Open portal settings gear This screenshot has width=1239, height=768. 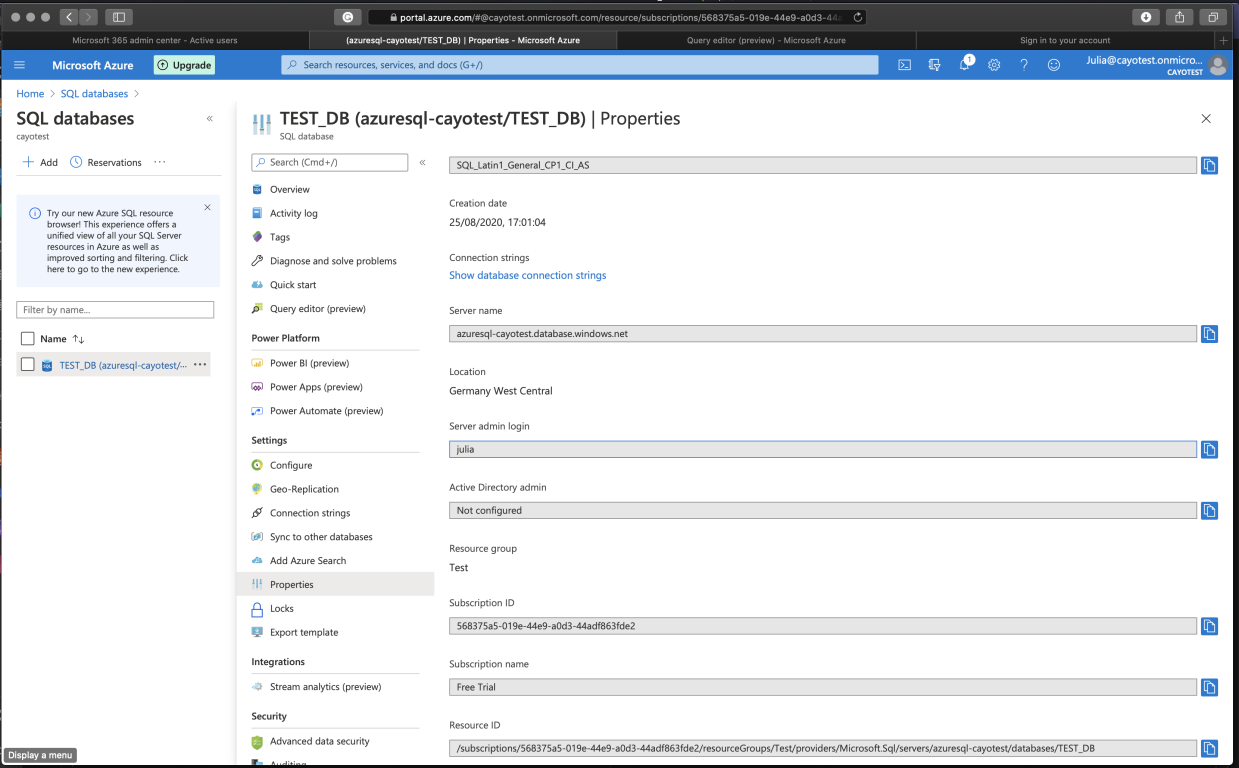click(x=994, y=65)
